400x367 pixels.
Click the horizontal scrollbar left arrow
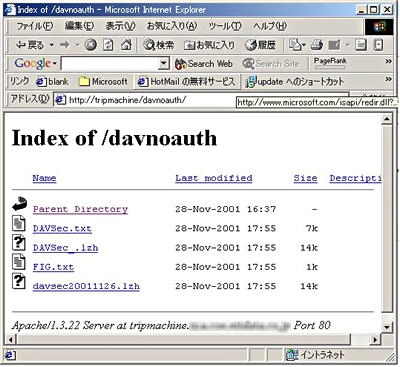(11, 340)
